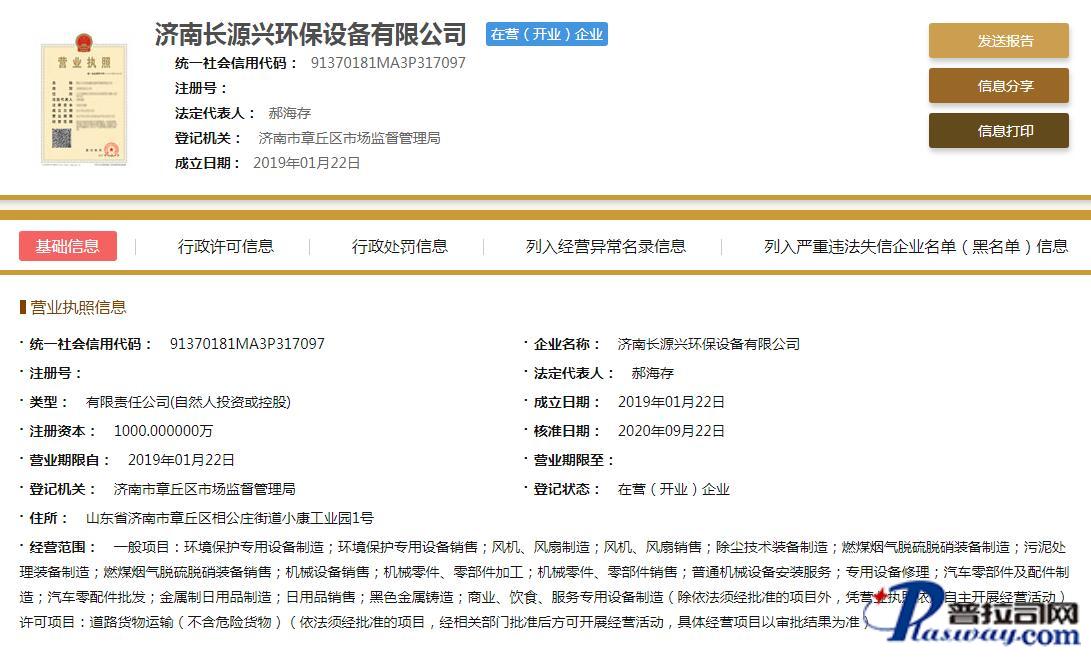Open the 列入严重违法失信企业名单（黑名单）信息 tab
Screen dimensions: 1091x658
(916, 246)
